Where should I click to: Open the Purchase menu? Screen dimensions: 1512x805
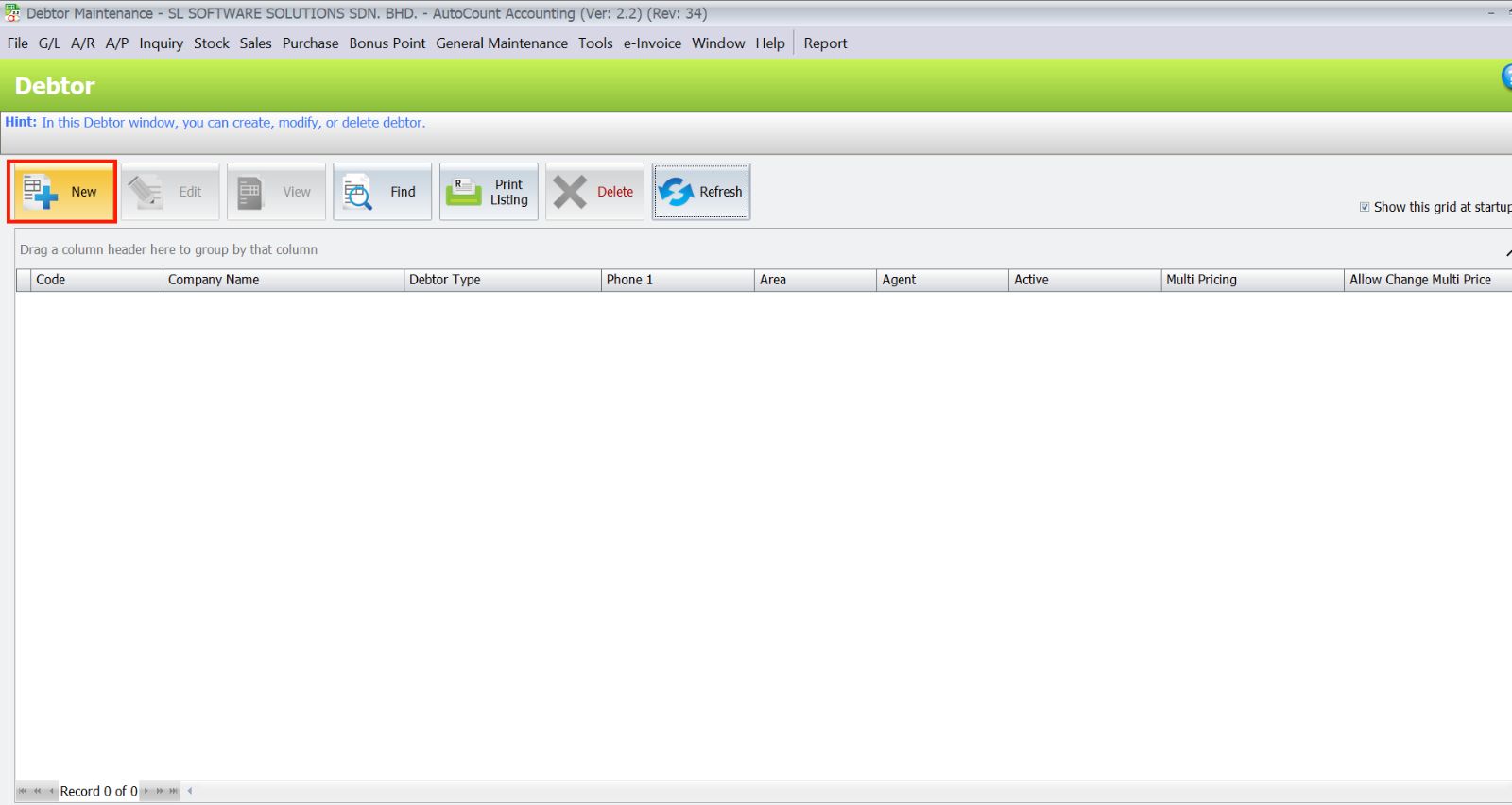310,43
